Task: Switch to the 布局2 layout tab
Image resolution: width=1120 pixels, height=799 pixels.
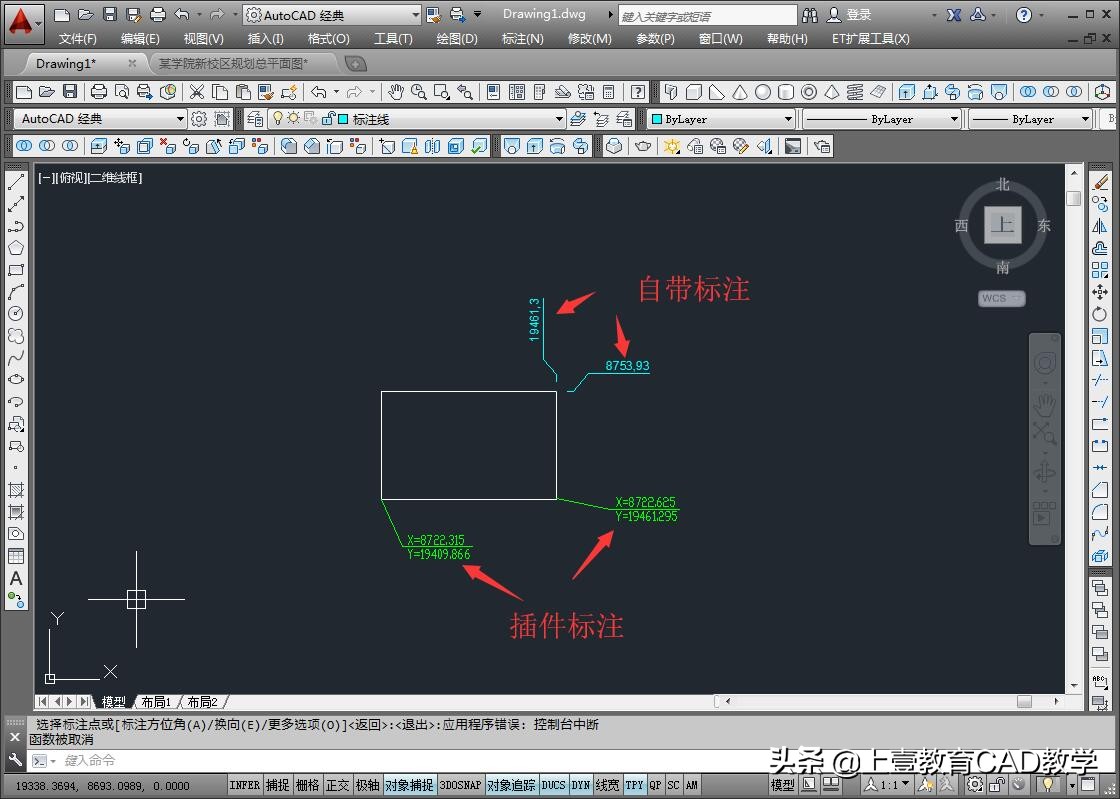Action: (x=202, y=702)
